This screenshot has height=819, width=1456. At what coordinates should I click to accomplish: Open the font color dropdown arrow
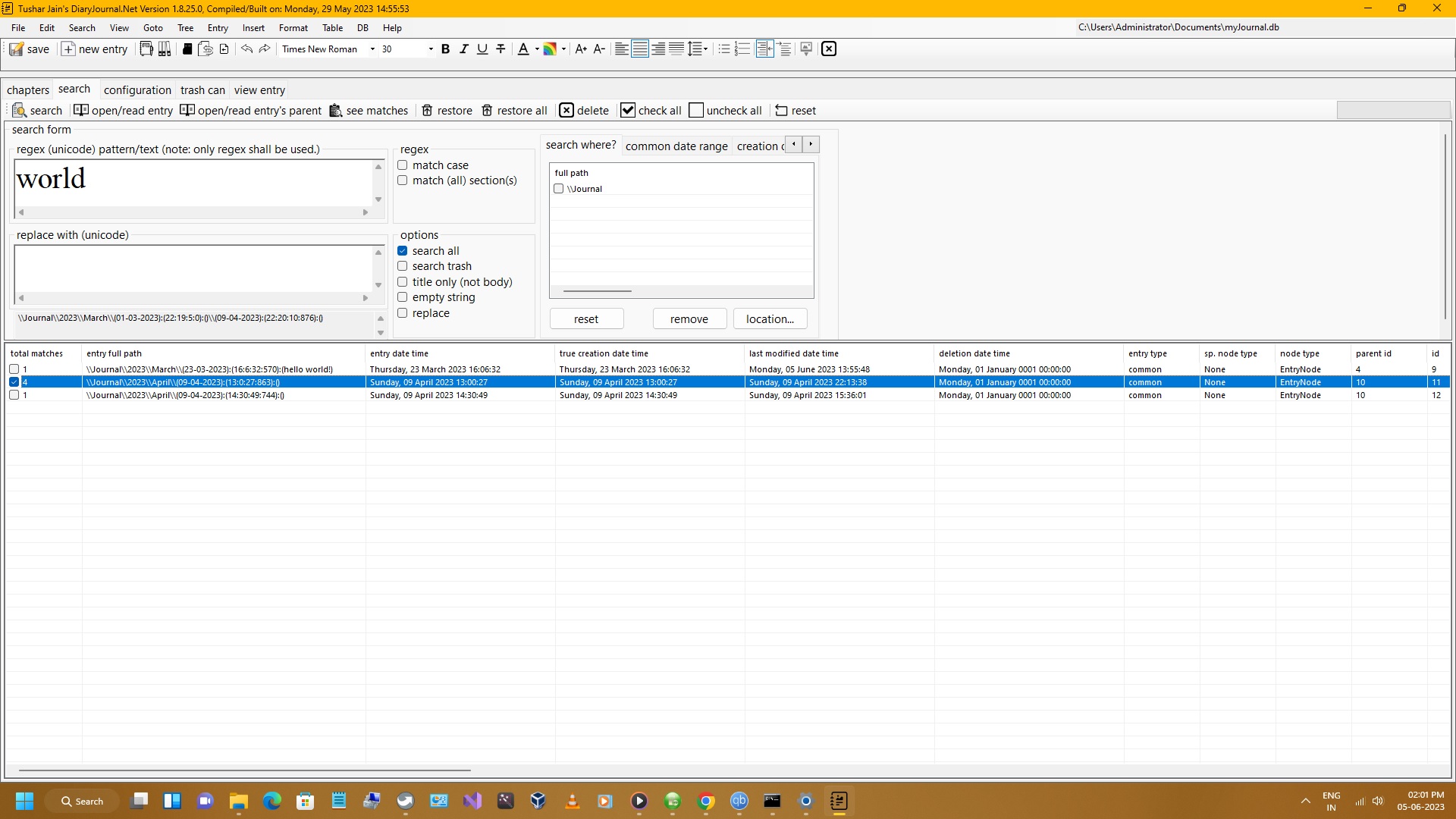pyautogui.click(x=537, y=49)
